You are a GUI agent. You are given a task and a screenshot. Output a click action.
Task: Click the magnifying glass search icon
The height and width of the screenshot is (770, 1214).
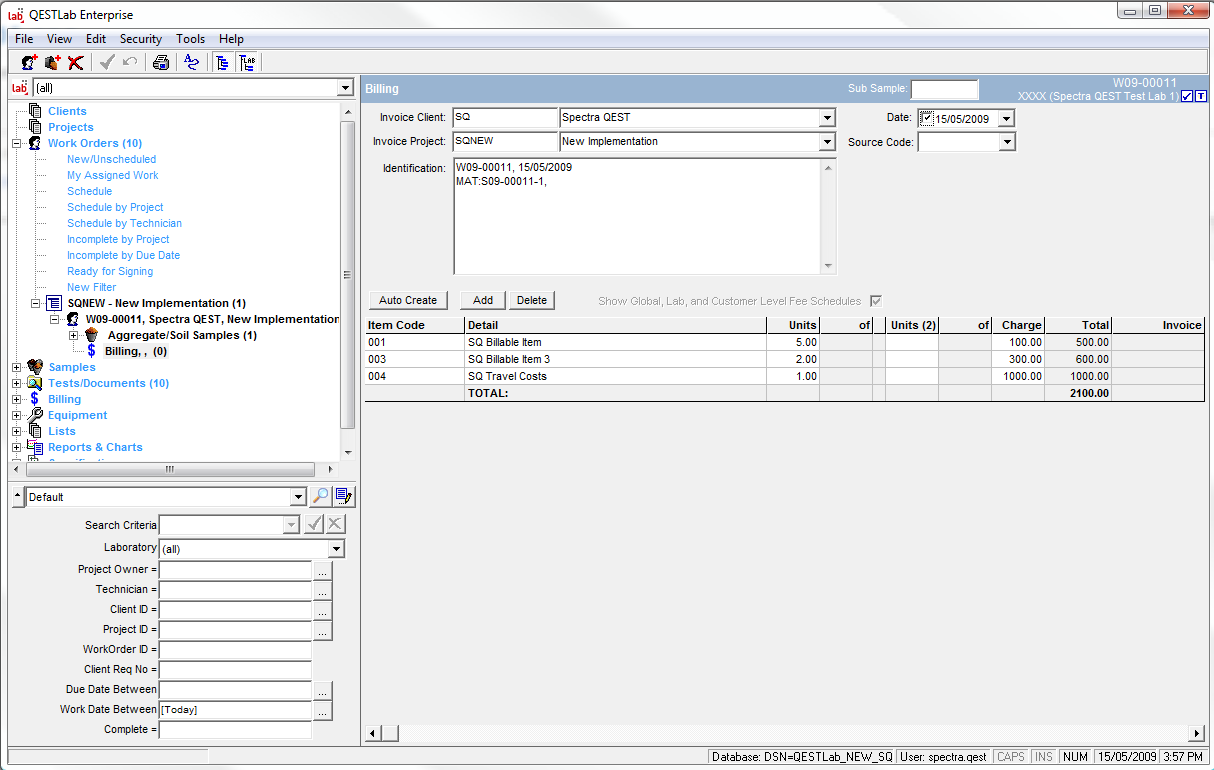(321, 497)
